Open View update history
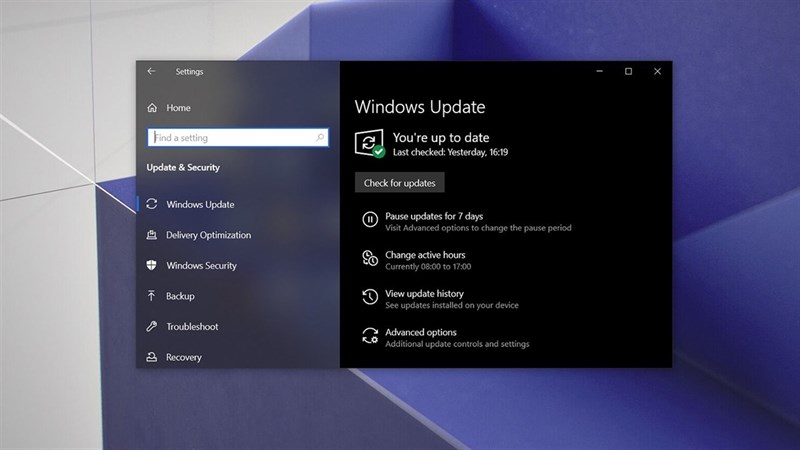800x450 pixels. pos(424,294)
